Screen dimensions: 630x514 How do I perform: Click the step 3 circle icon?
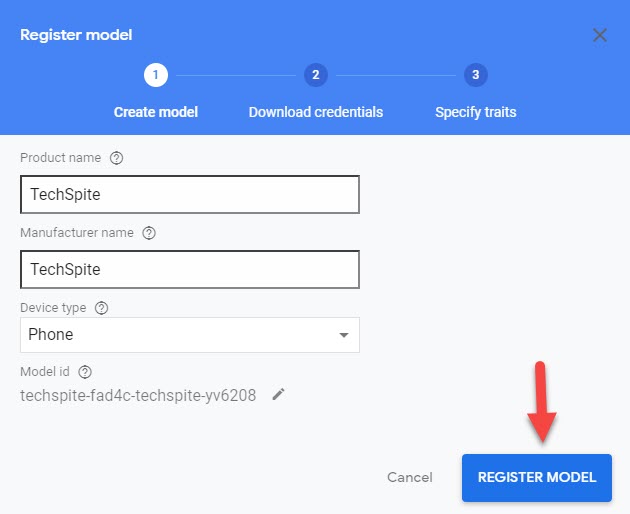point(475,75)
